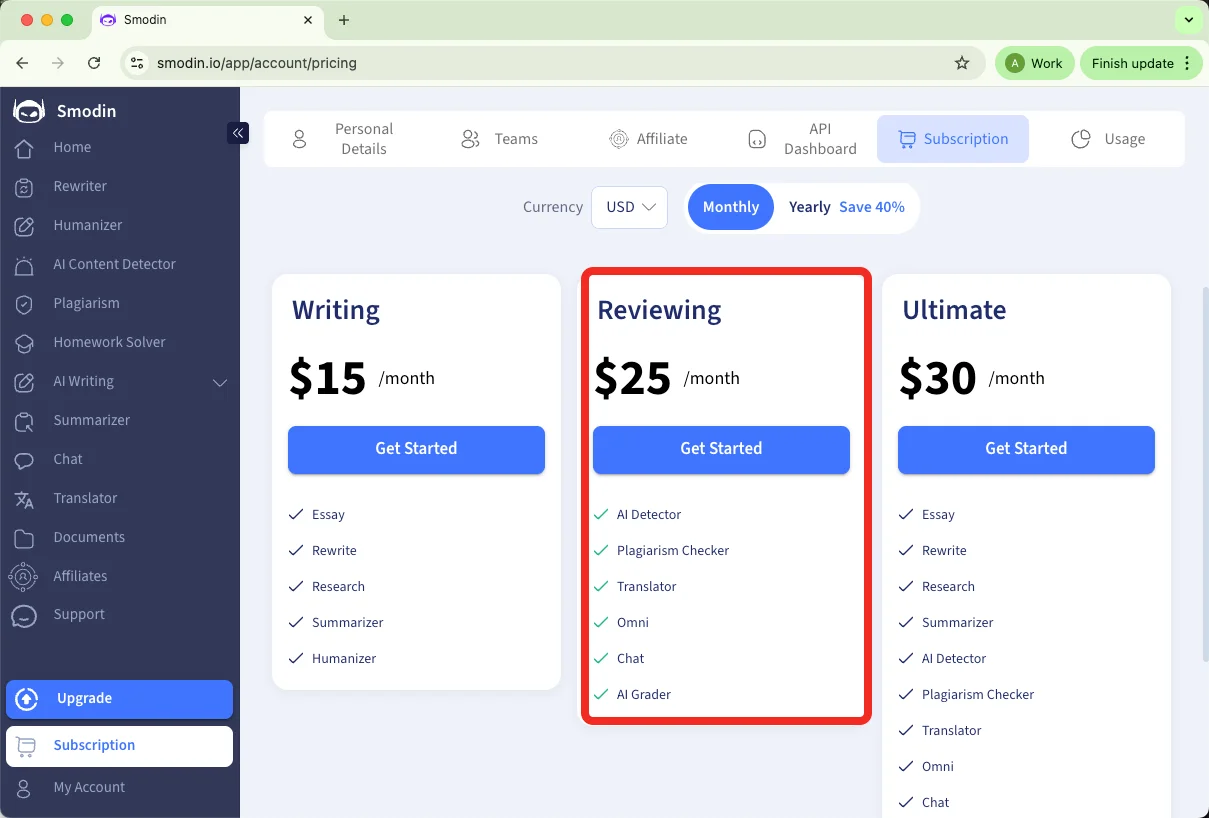Image resolution: width=1209 pixels, height=818 pixels.
Task: Click the $15 price text
Action: click(x=328, y=378)
